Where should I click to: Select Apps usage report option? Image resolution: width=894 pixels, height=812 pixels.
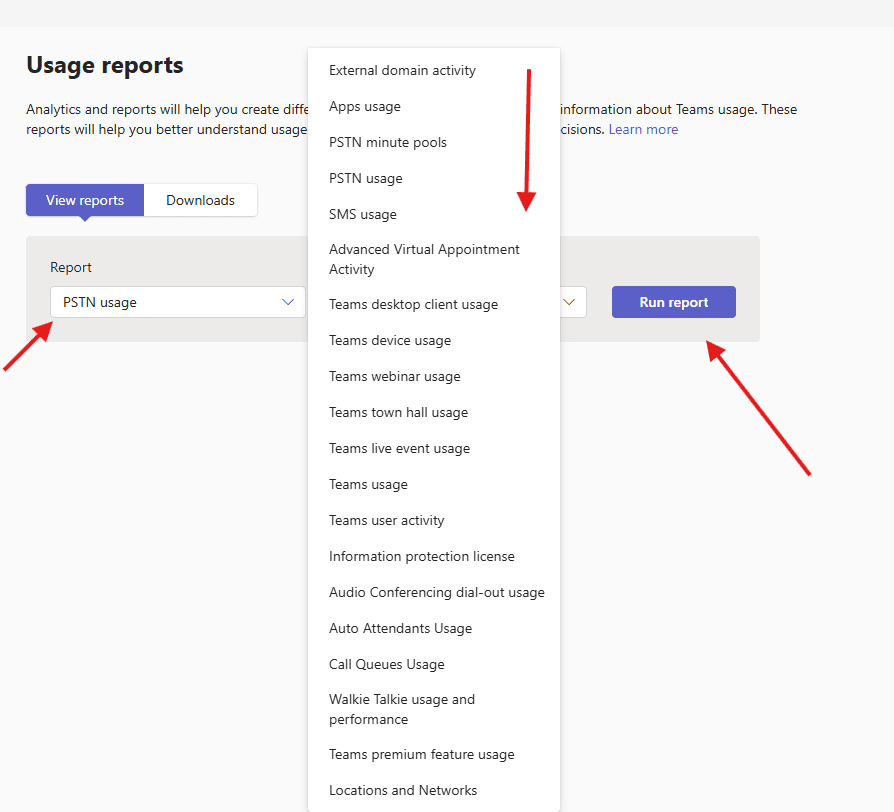(365, 107)
